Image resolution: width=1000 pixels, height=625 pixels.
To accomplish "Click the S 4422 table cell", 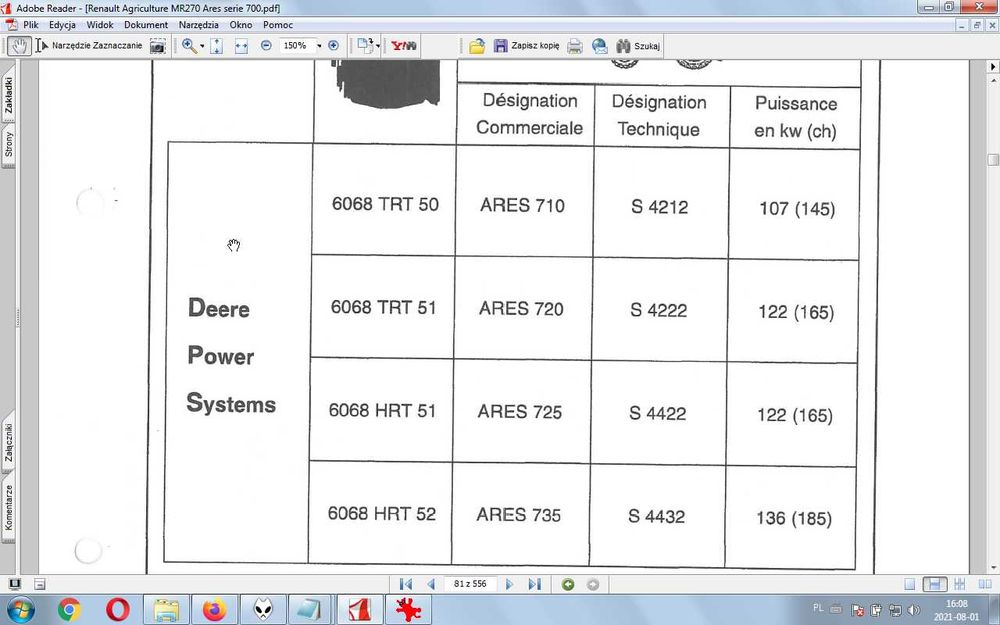I will tap(658, 413).
